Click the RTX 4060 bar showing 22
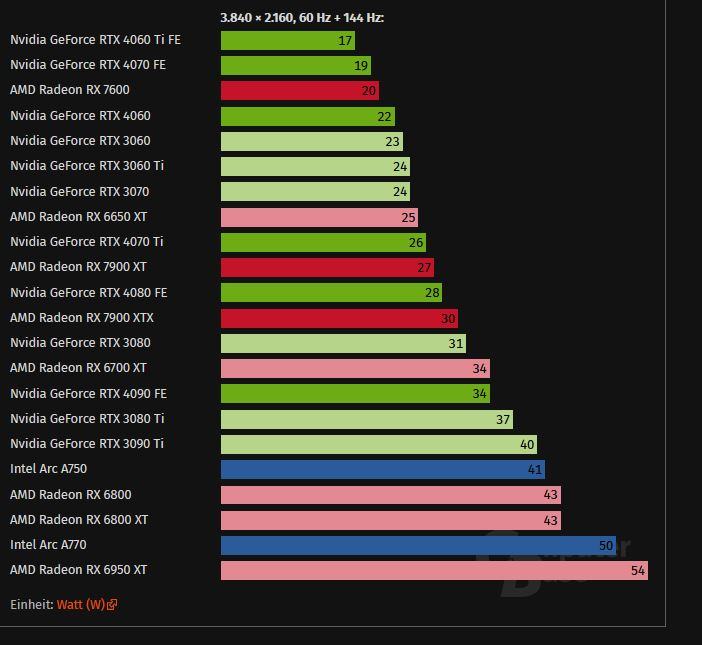Image resolution: width=702 pixels, height=645 pixels. coord(308,117)
